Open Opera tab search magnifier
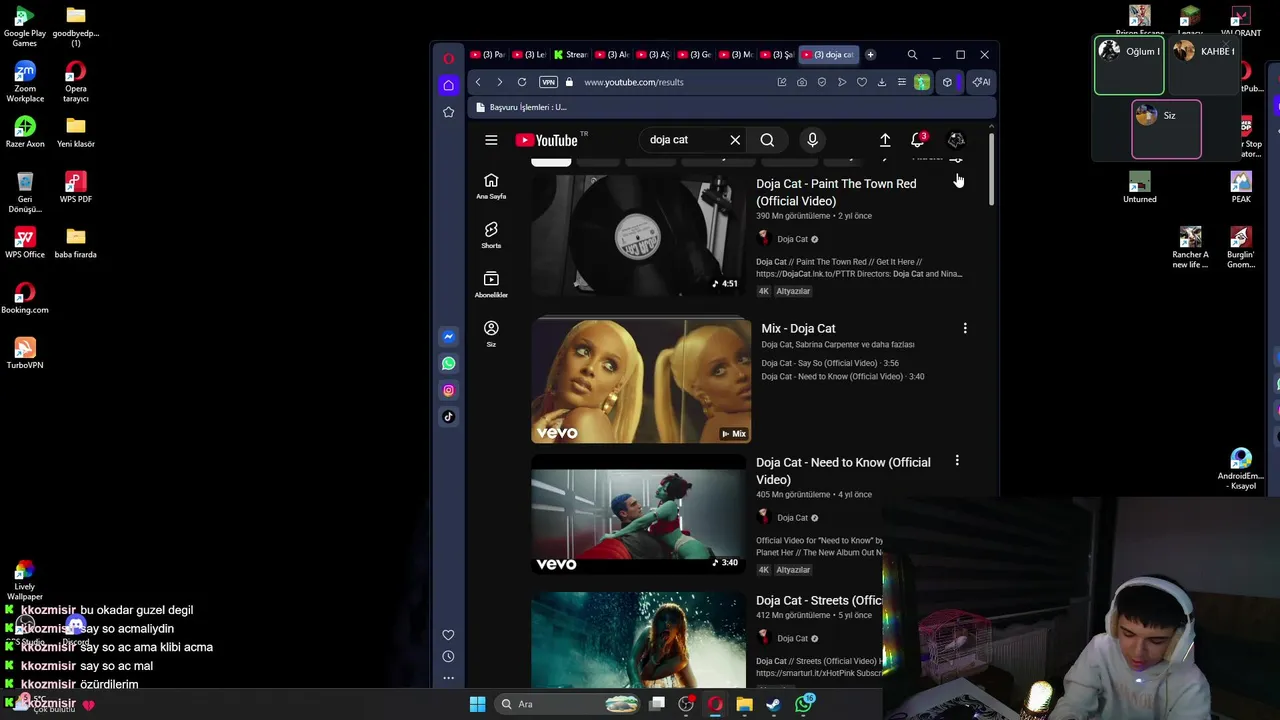 [912, 55]
